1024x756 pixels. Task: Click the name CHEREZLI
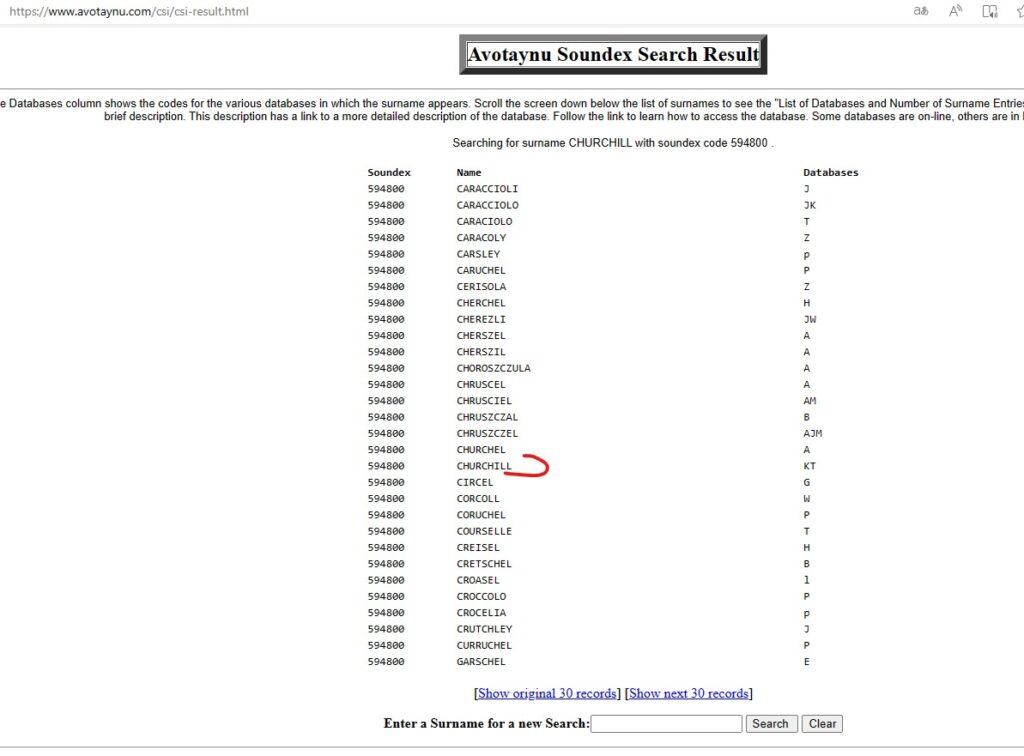click(x=481, y=319)
